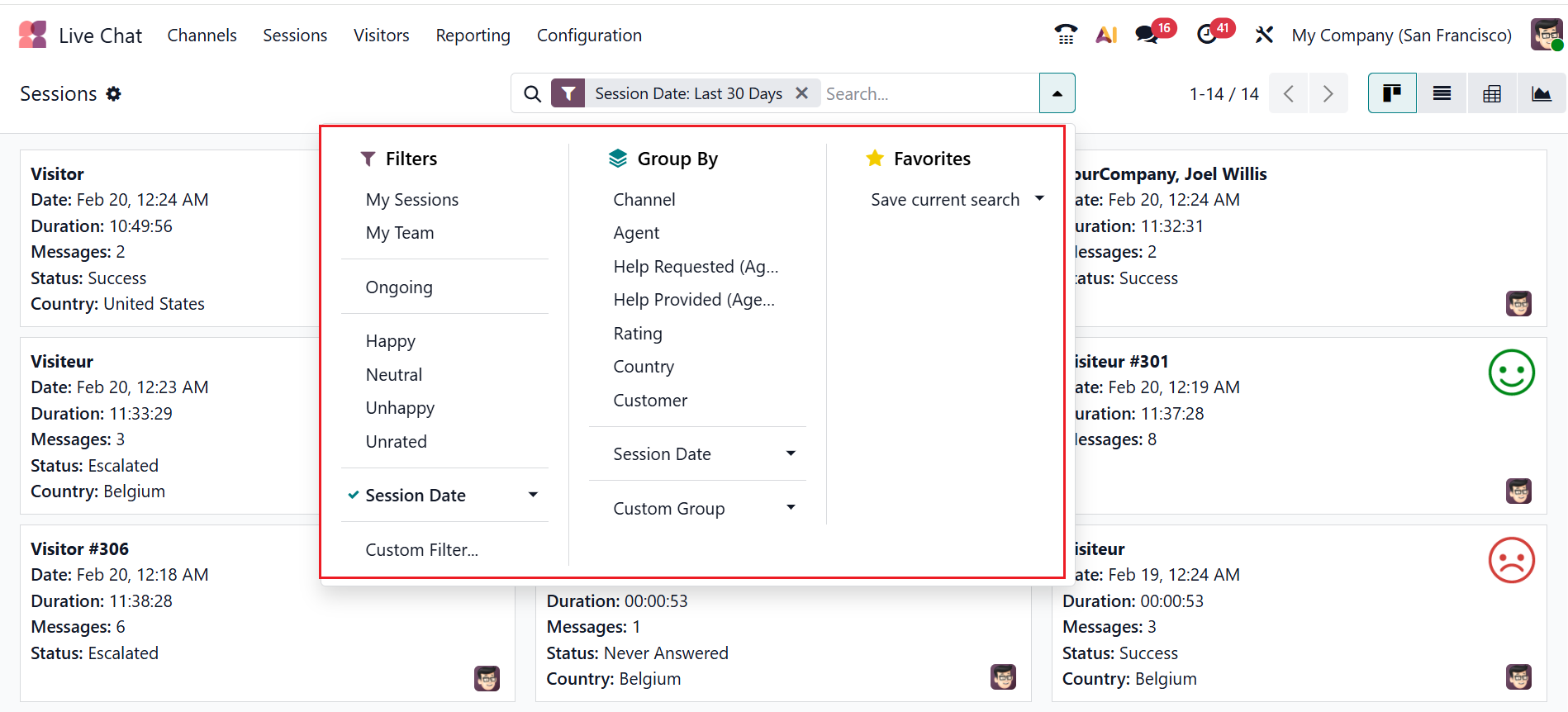The width and height of the screenshot is (1568, 712).
Task: Enable the Ongoing filter
Action: click(x=399, y=287)
